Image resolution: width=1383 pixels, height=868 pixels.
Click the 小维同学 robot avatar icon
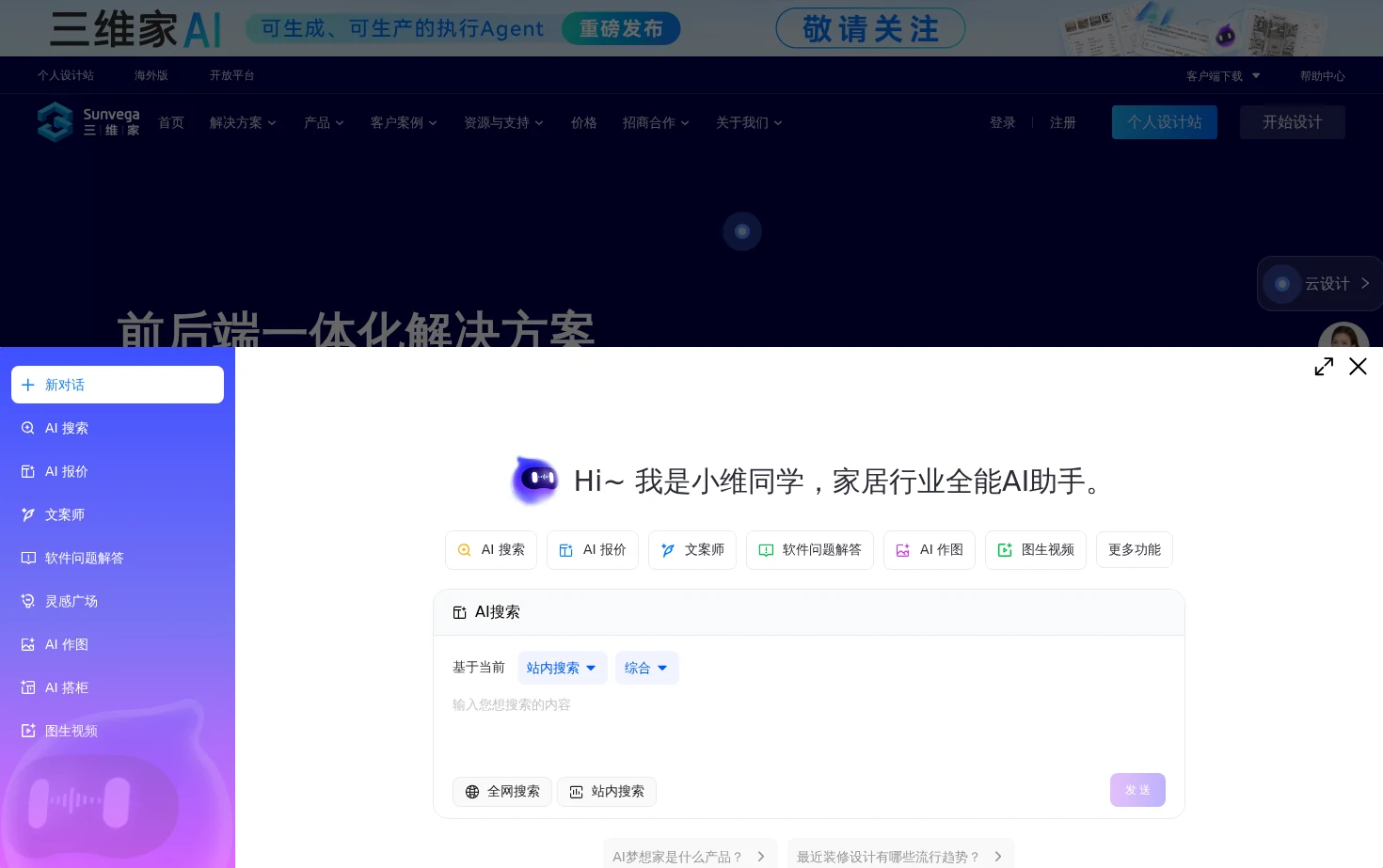click(535, 480)
